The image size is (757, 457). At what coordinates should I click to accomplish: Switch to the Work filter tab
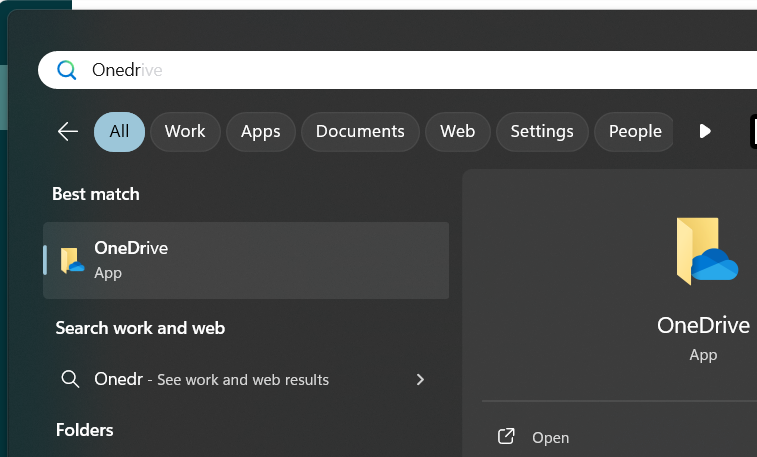pos(185,132)
